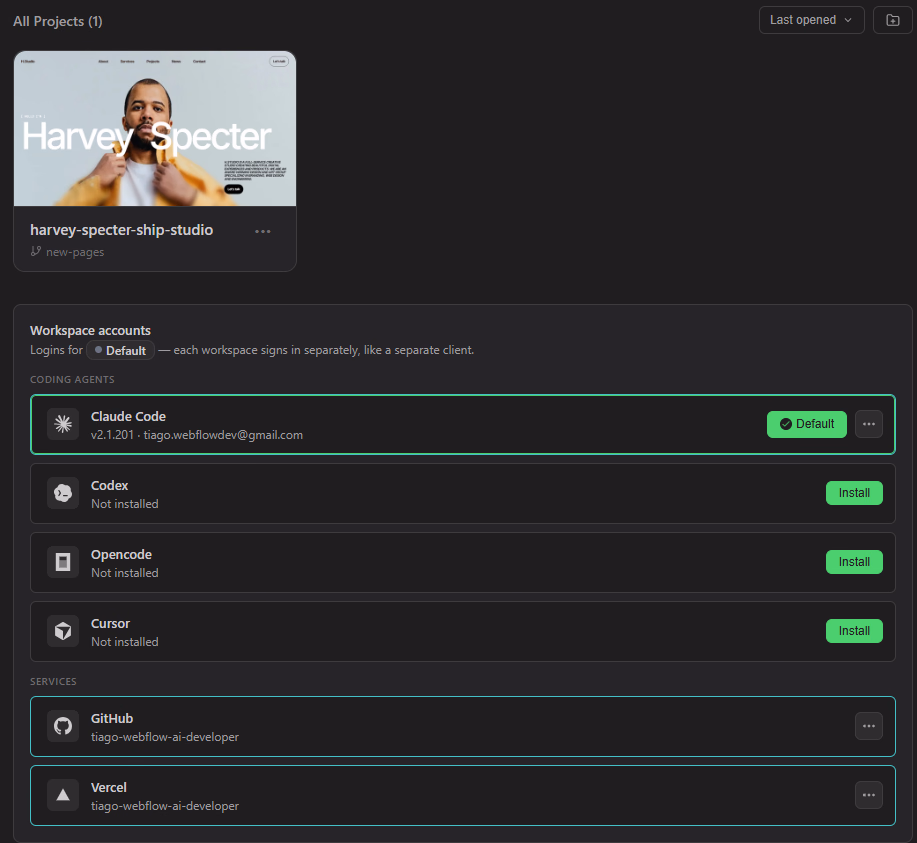Click the Vercel service name
This screenshot has width=917, height=843.
108,787
